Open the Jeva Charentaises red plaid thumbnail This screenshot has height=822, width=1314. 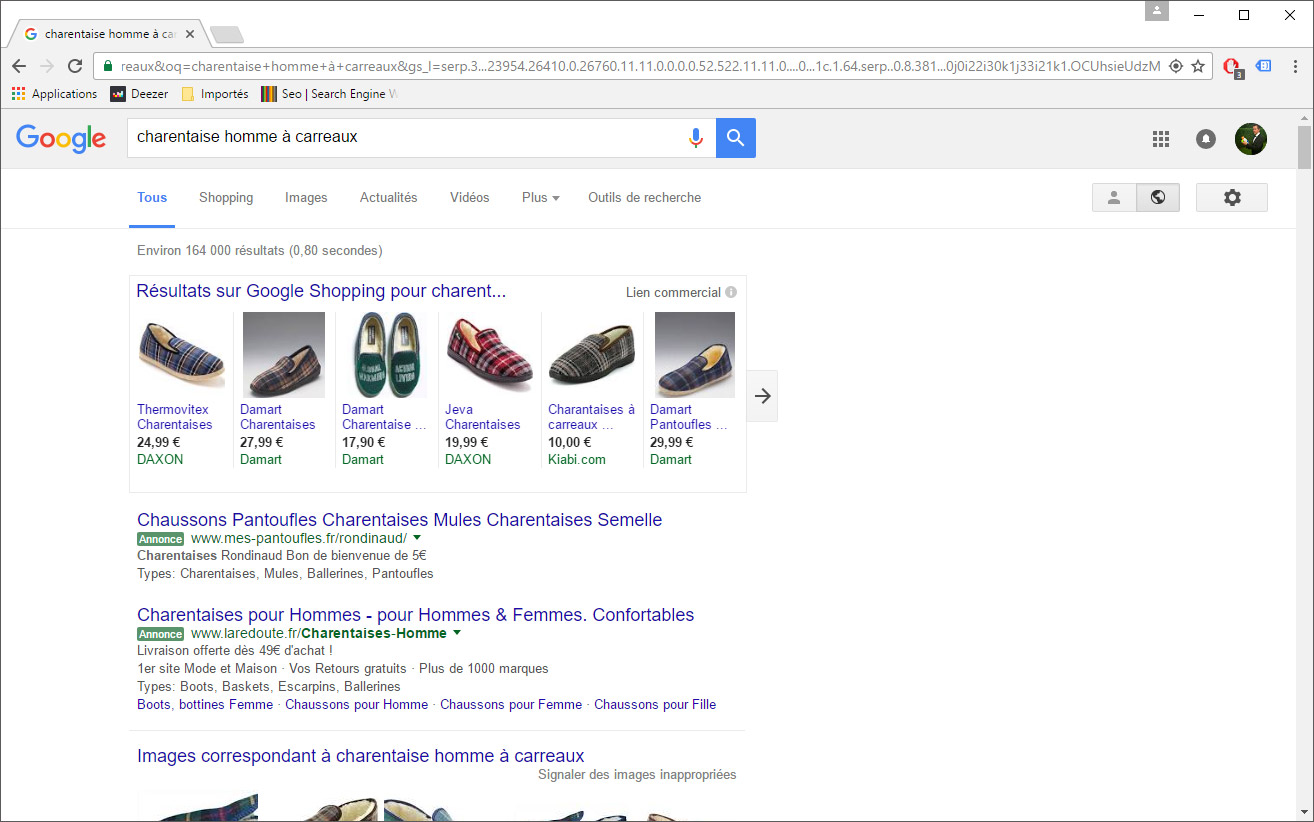click(x=488, y=355)
